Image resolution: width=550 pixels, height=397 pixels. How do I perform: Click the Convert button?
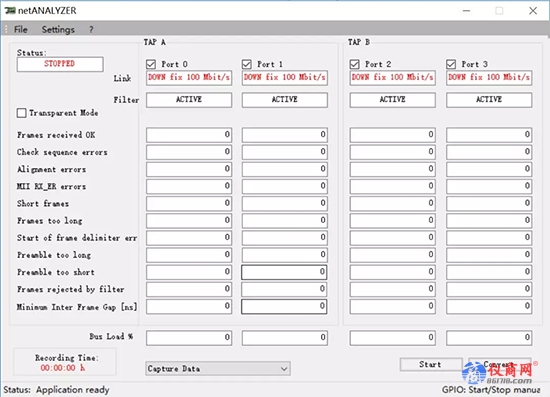tap(499, 364)
